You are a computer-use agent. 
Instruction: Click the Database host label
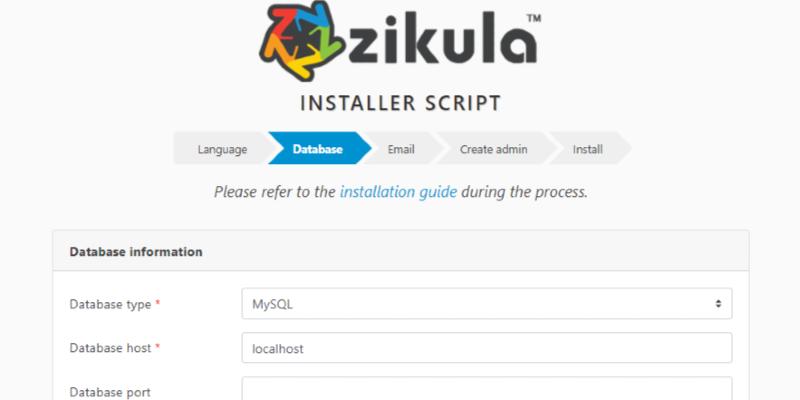110,348
